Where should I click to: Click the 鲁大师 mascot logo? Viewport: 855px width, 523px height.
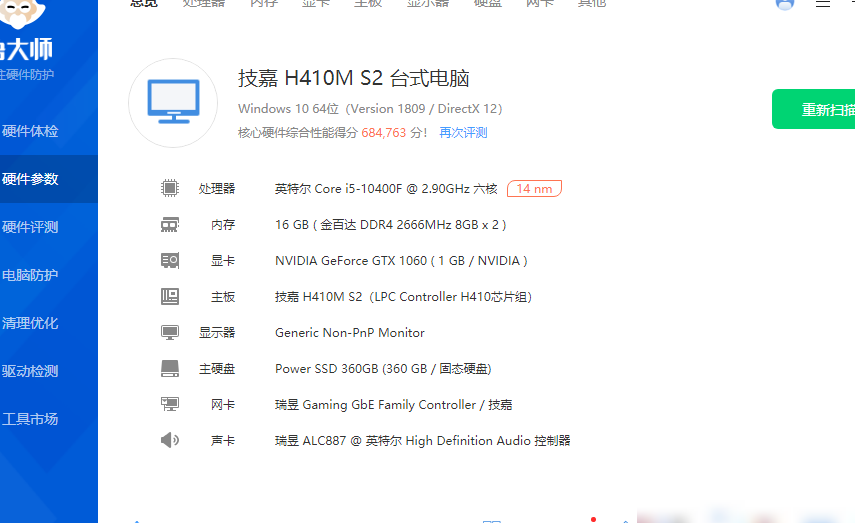[x=21, y=13]
